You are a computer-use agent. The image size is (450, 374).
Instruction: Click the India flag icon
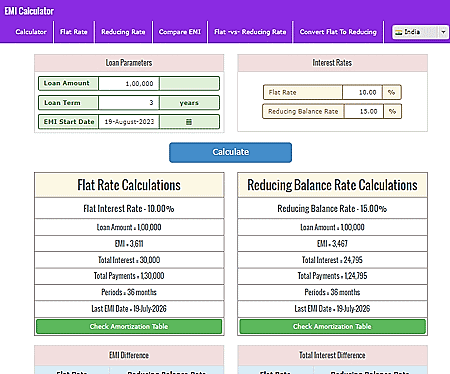pyautogui.click(x=398, y=32)
